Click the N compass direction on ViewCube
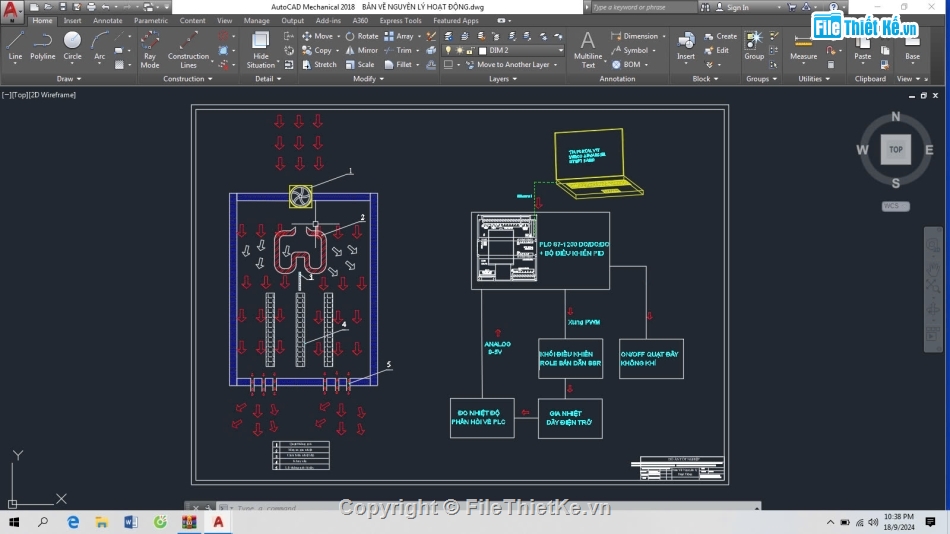This screenshot has width=950, height=534. pyautogui.click(x=895, y=116)
